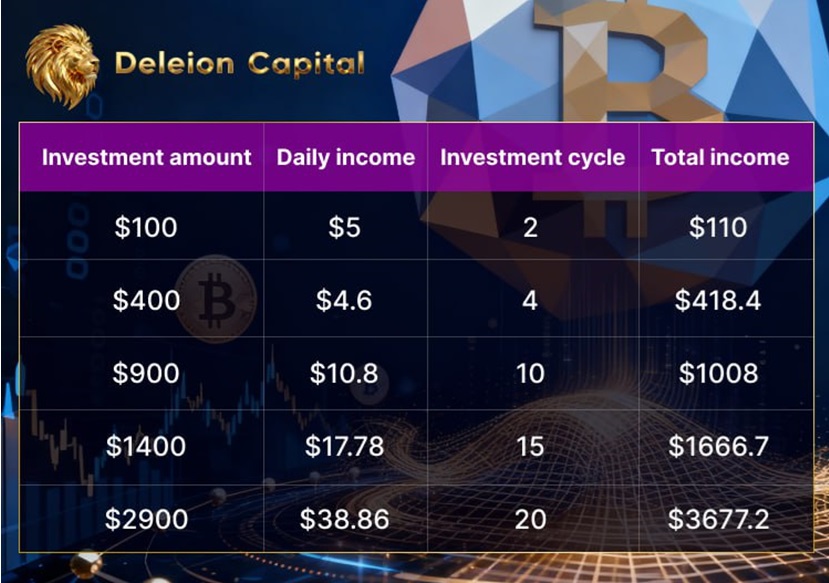
Task: Pick the $2900 investment amount cell
Action: (146, 518)
